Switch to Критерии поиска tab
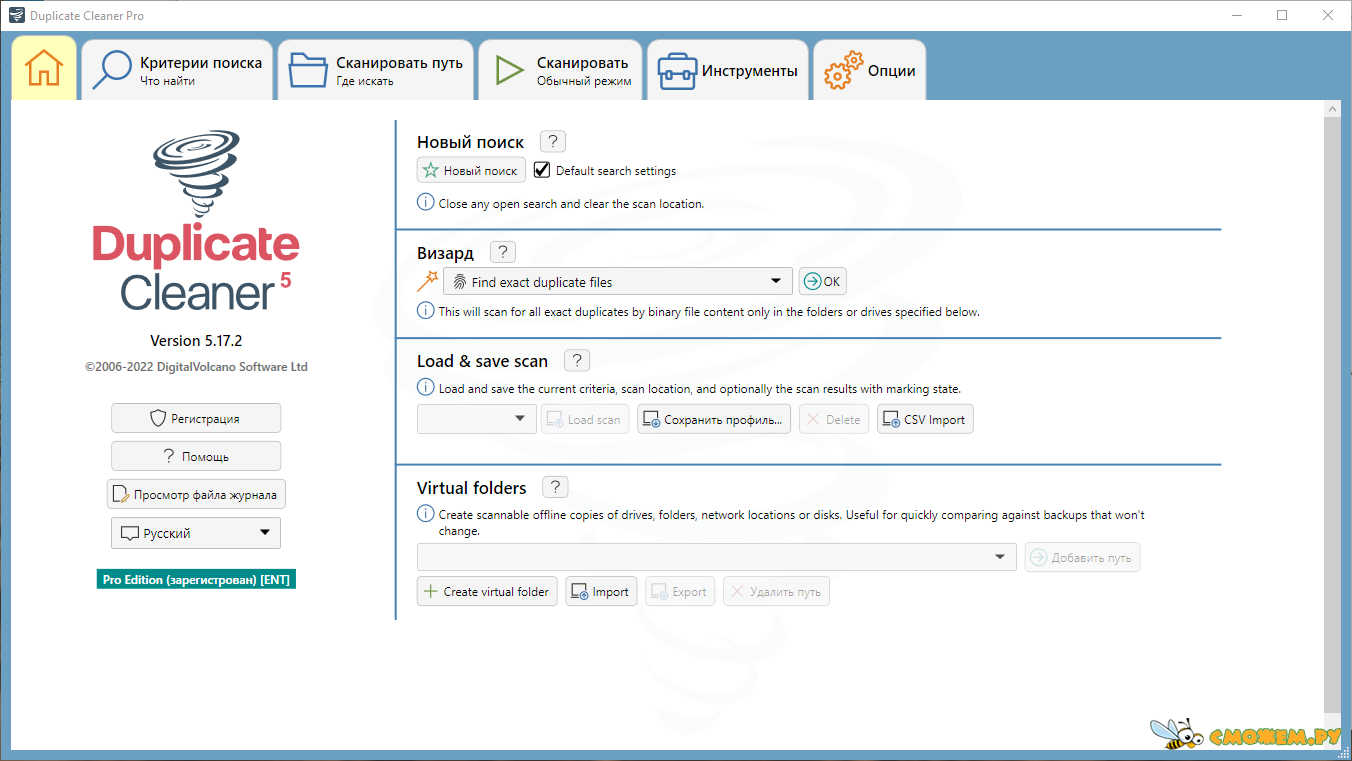The width and height of the screenshot is (1352, 761). pos(177,70)
